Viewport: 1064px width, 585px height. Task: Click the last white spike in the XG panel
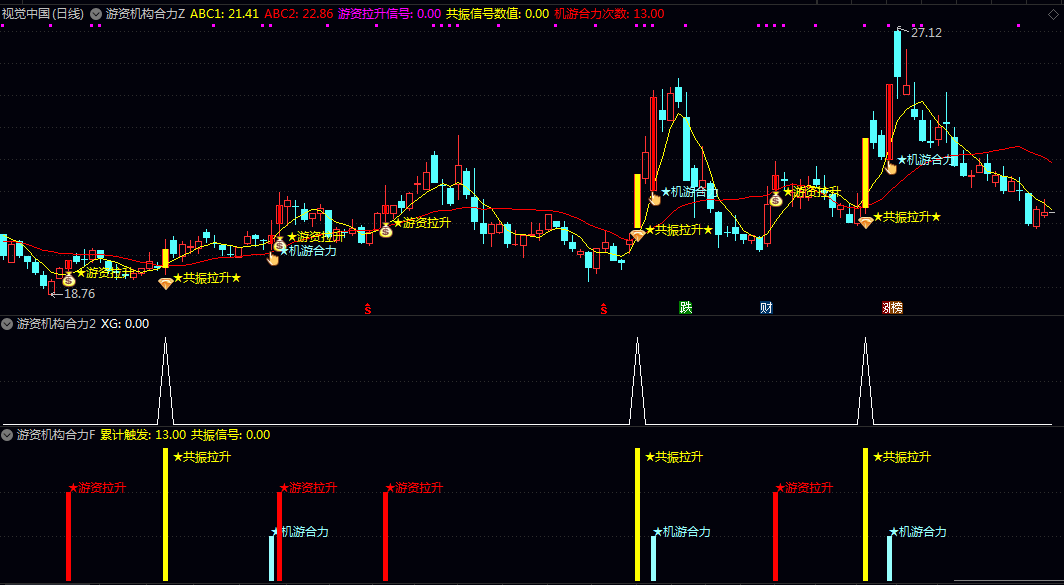865,381
